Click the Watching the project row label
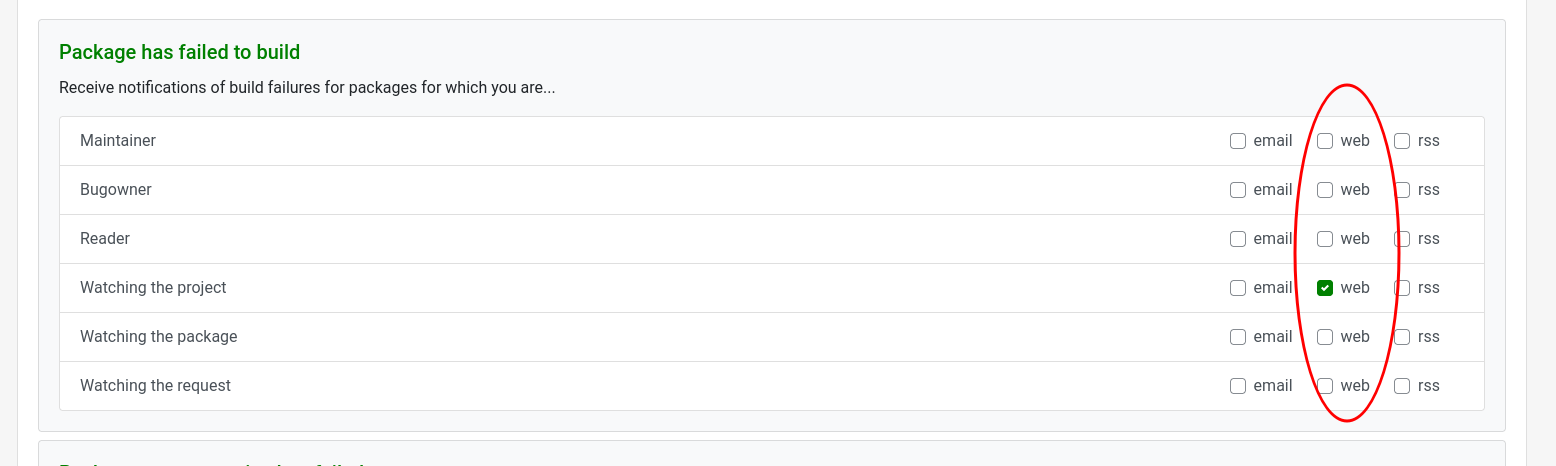 [x=153, y=288]
